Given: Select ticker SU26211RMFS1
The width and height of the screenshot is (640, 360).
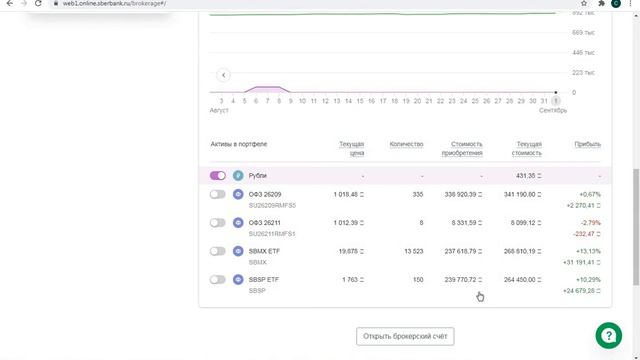Looking at the screenshot, I should pos(272,234).
